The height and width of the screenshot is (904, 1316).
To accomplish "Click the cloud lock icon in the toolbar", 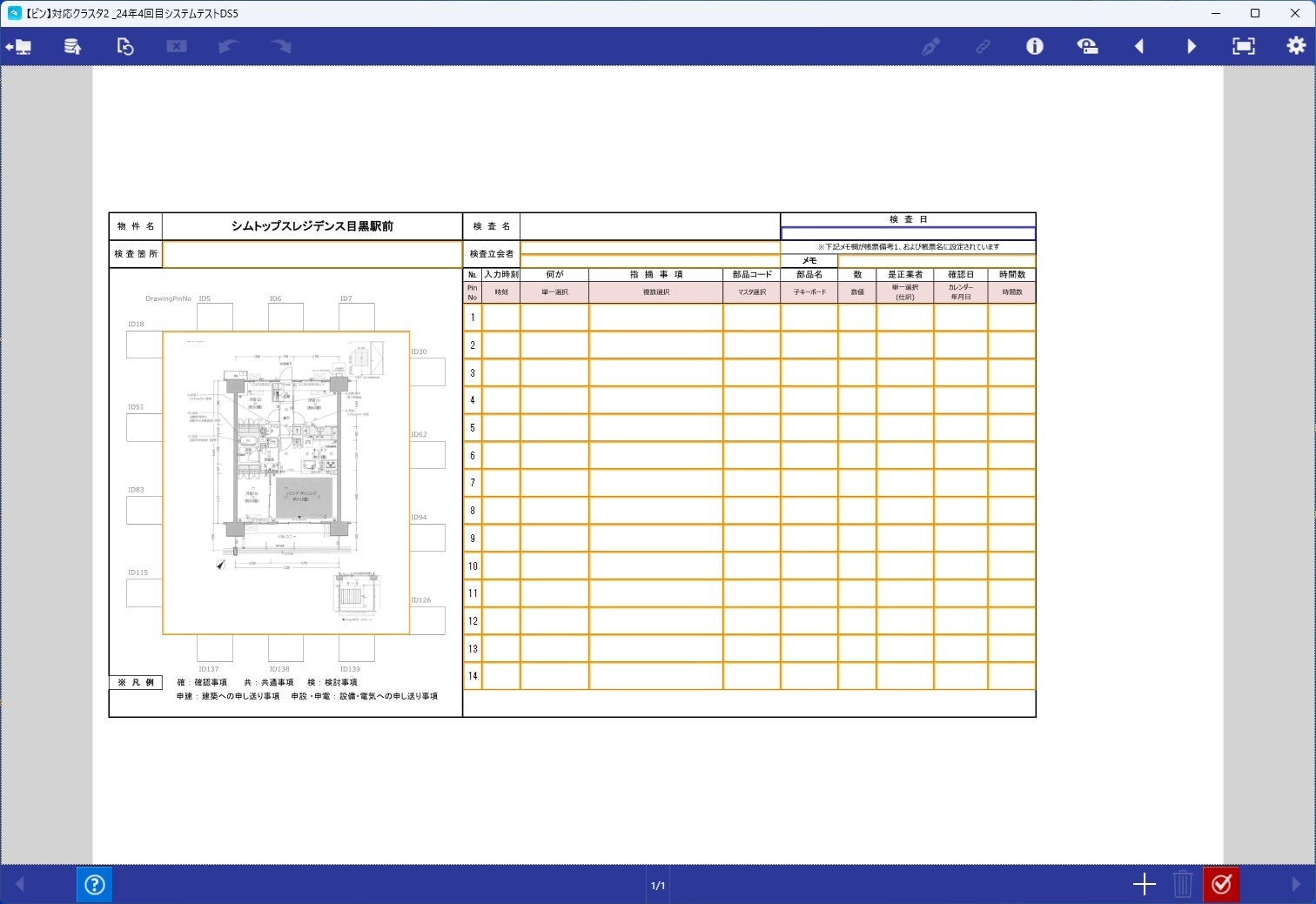I will pyautogui.click(x=1087, y=46).
